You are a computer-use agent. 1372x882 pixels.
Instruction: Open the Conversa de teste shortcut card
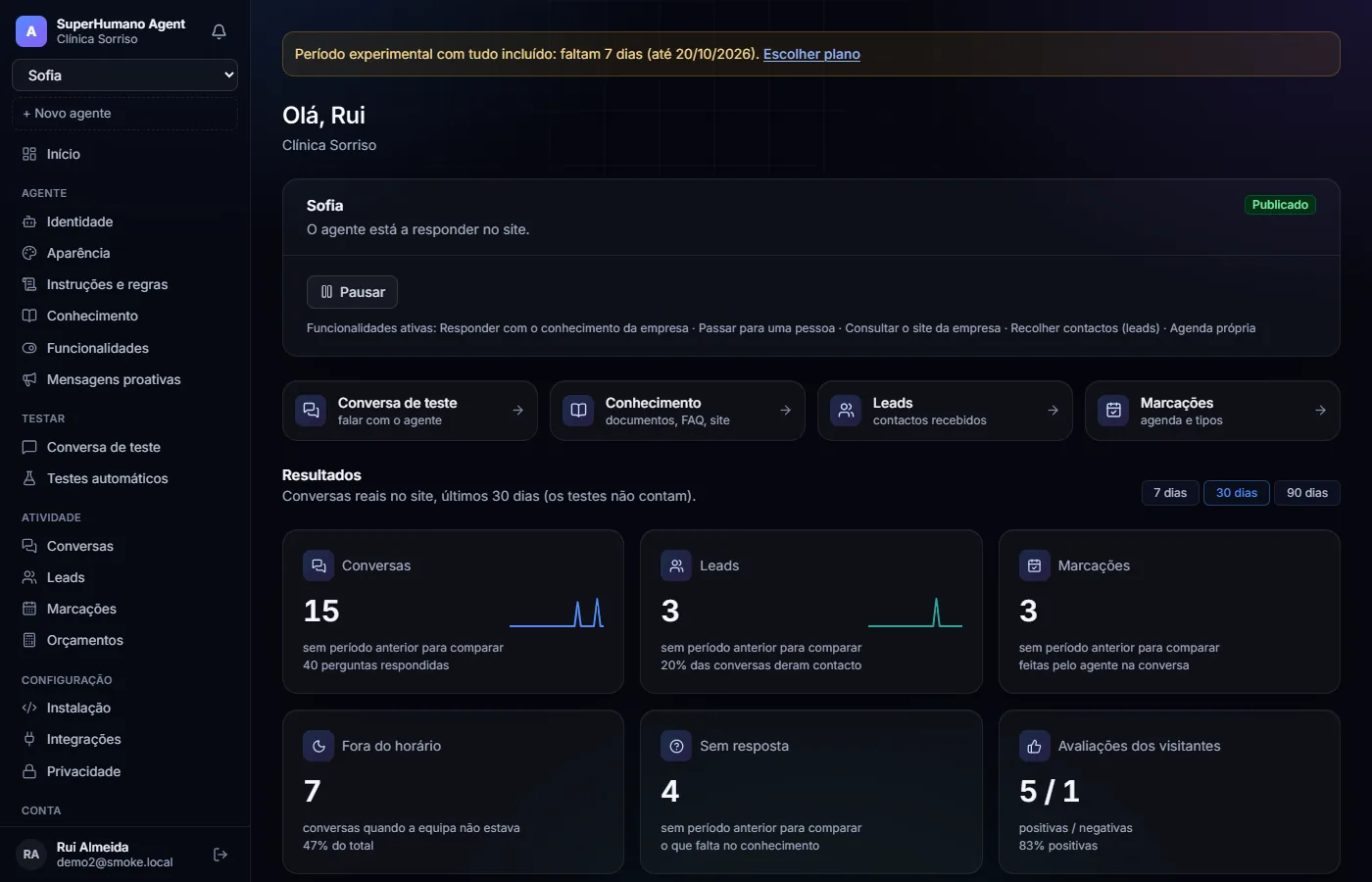(x=410, y=411)
